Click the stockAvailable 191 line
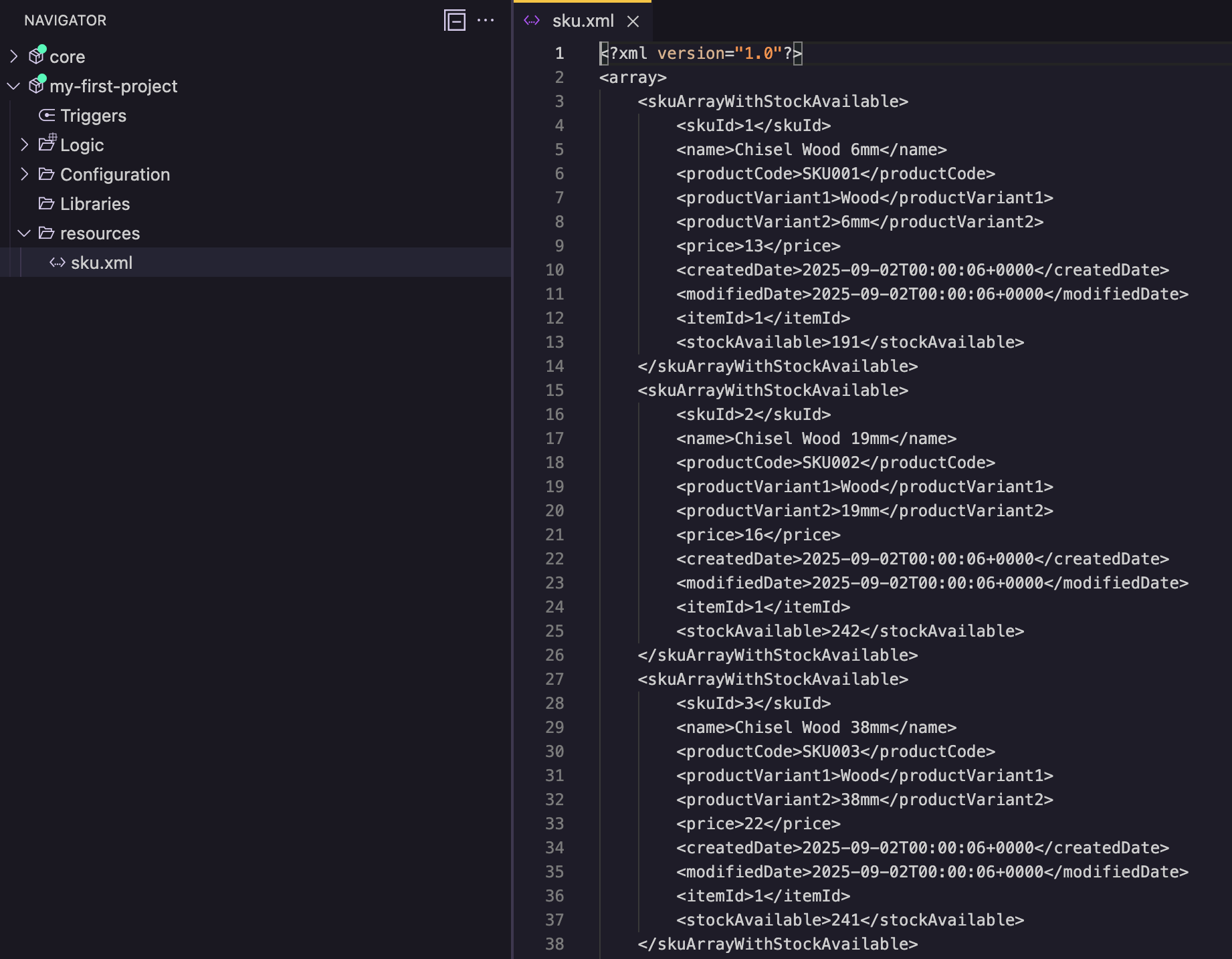The height and width of the screenshot is (959, 1232). pos(850,342)
